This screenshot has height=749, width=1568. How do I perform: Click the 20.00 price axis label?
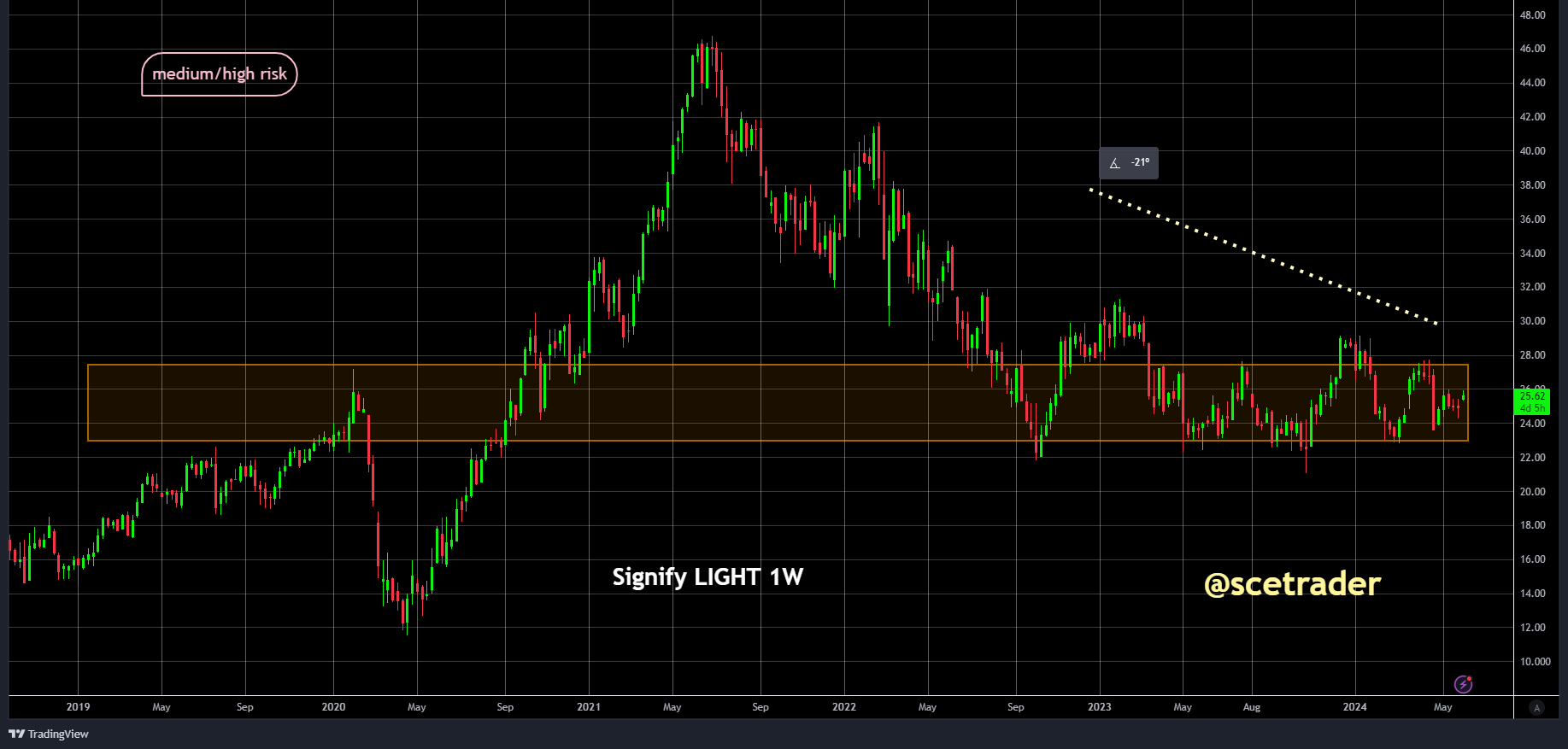1532,492
